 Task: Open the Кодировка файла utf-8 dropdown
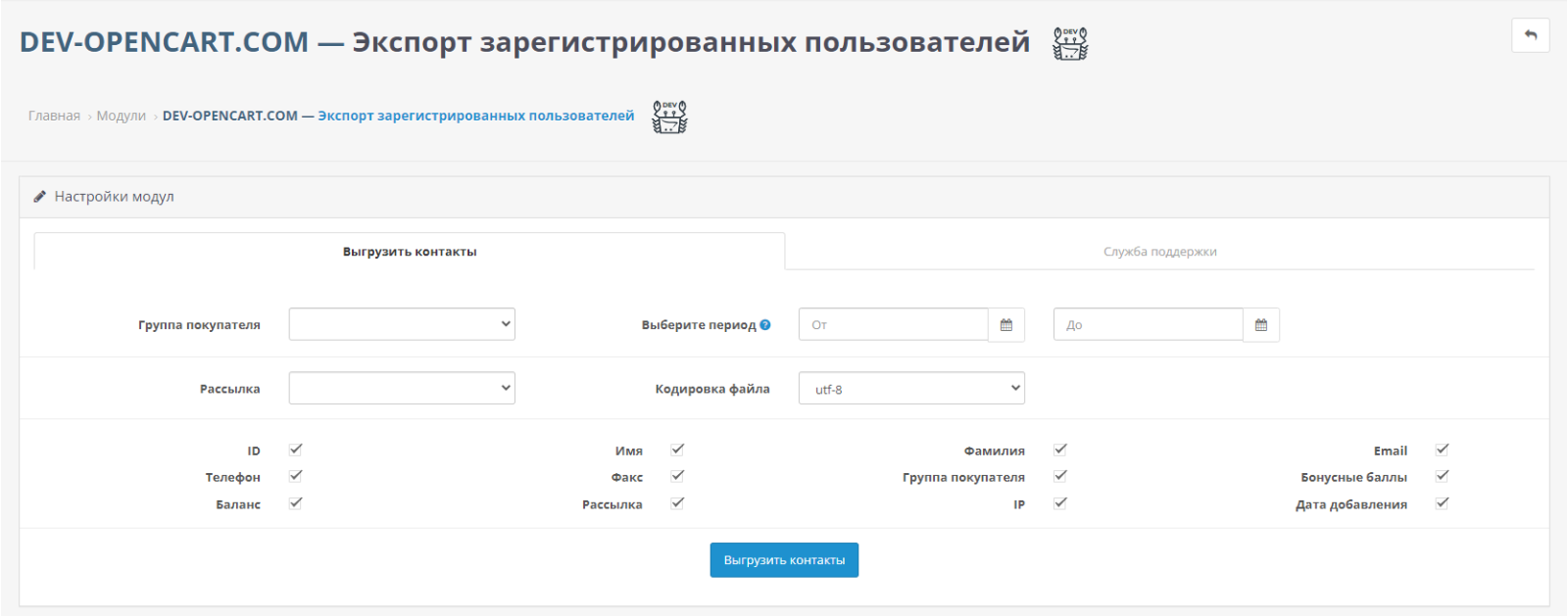click(911, 388)
